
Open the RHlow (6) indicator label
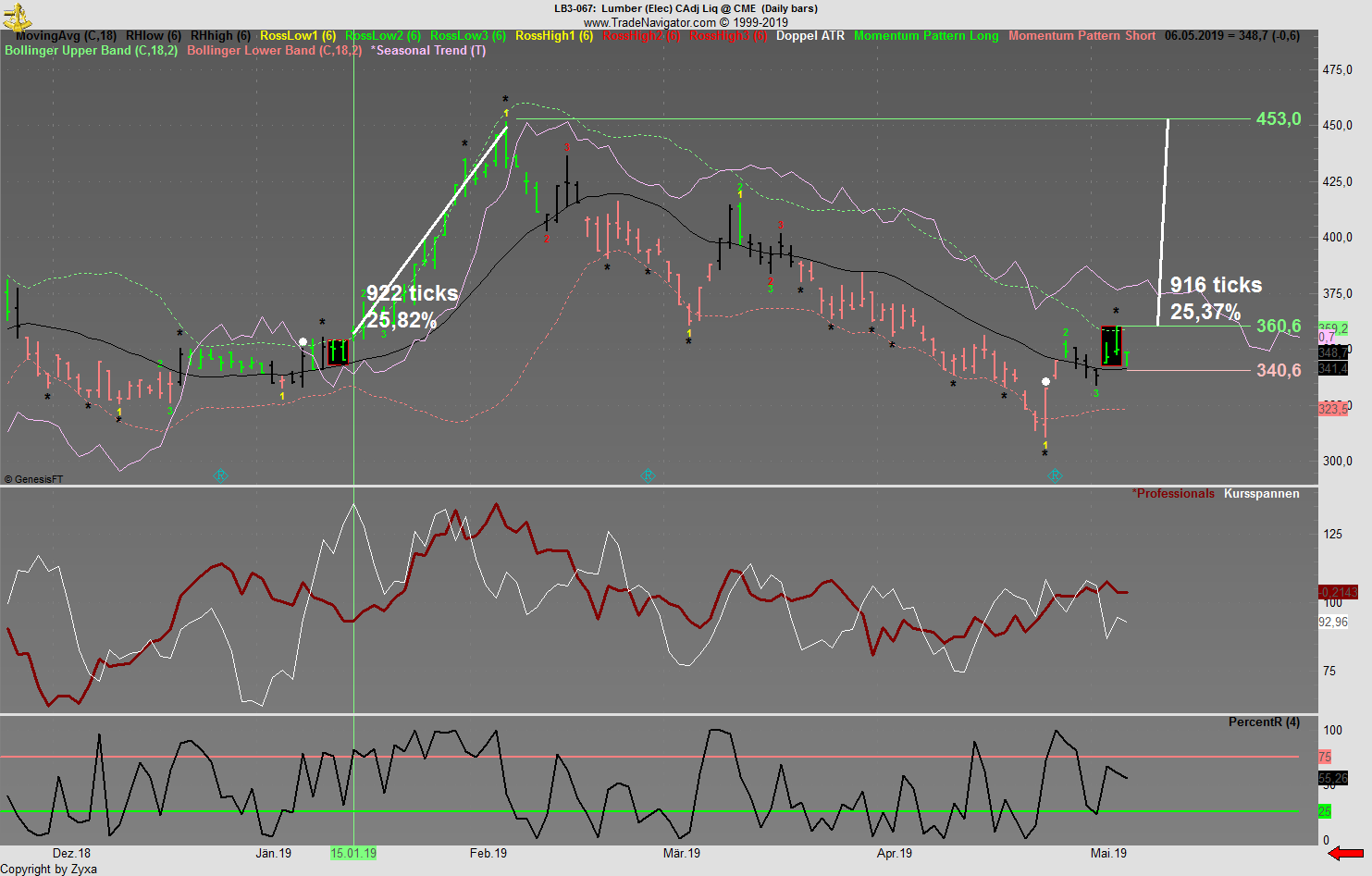point(154,36)
